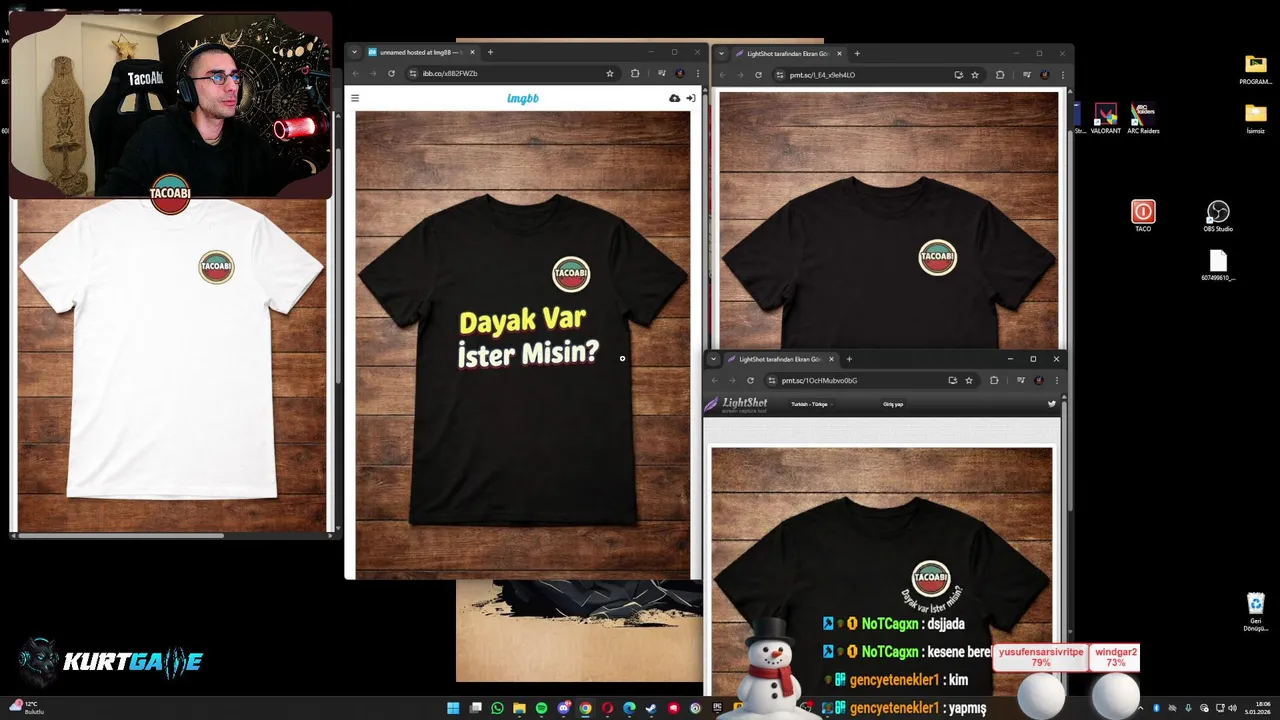This screenshot has height=720, width=1280.
Task: Reload the ibb.co page
Action: tap(391, 73)
